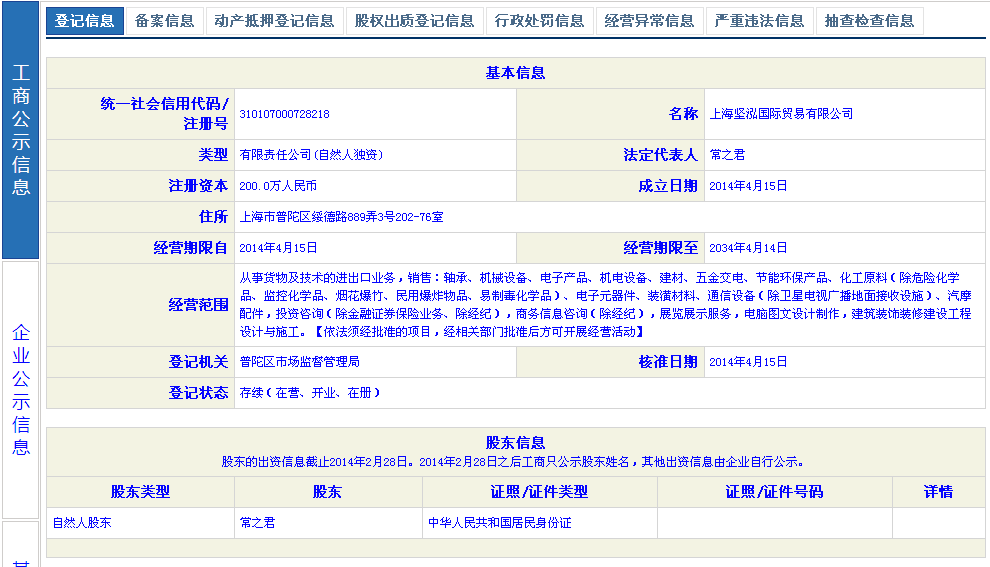Go to the 股权出质登记信息 tab
This screenshot has height=567, width=990.
[x=414, y=21]
